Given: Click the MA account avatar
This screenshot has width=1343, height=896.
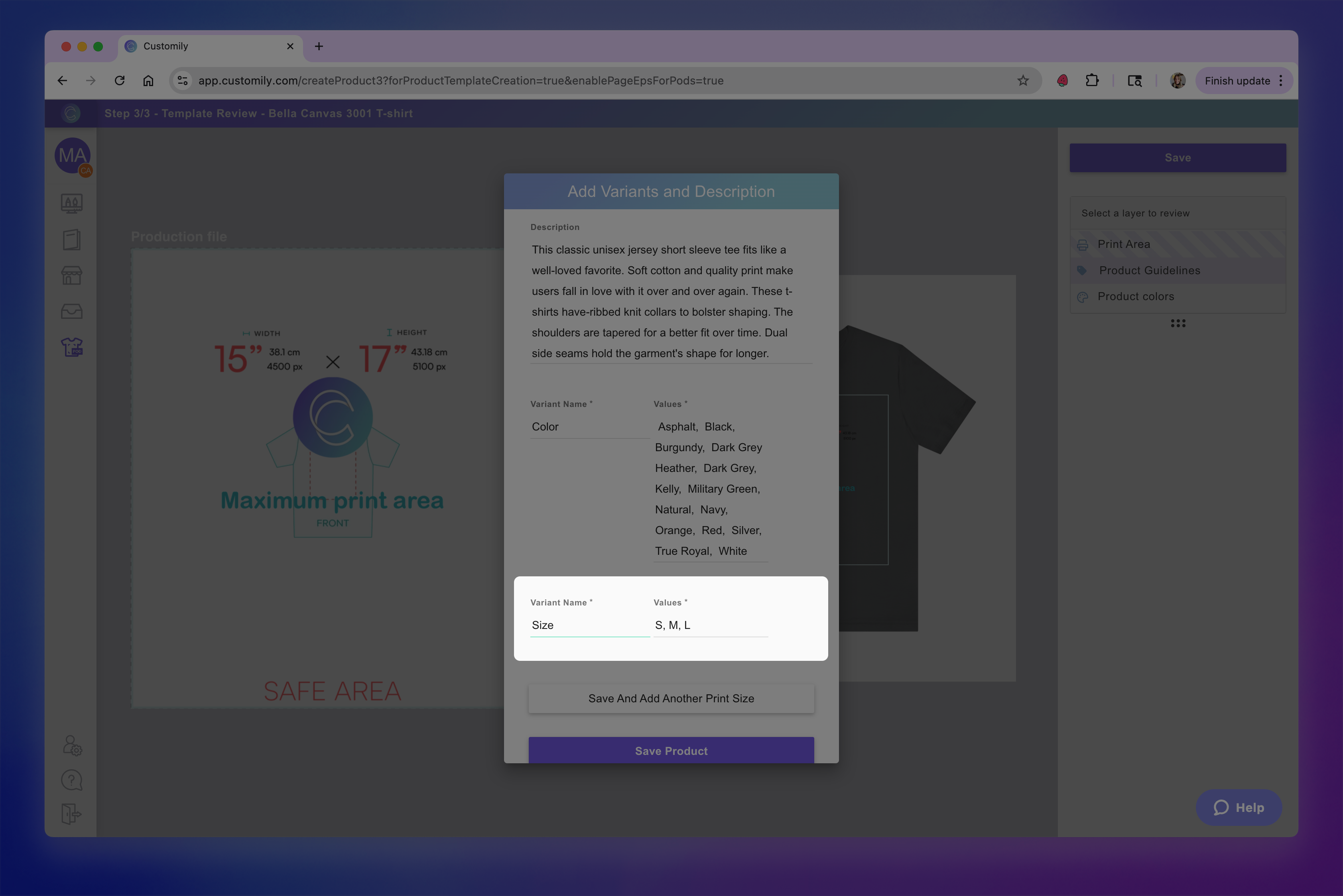Looking at the screenshot, I should tap(73, 155).
